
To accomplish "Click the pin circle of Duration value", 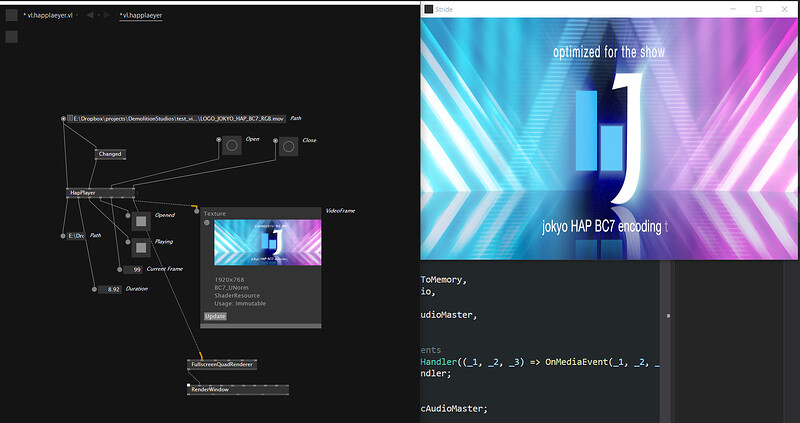I will [x=94, y=289].
